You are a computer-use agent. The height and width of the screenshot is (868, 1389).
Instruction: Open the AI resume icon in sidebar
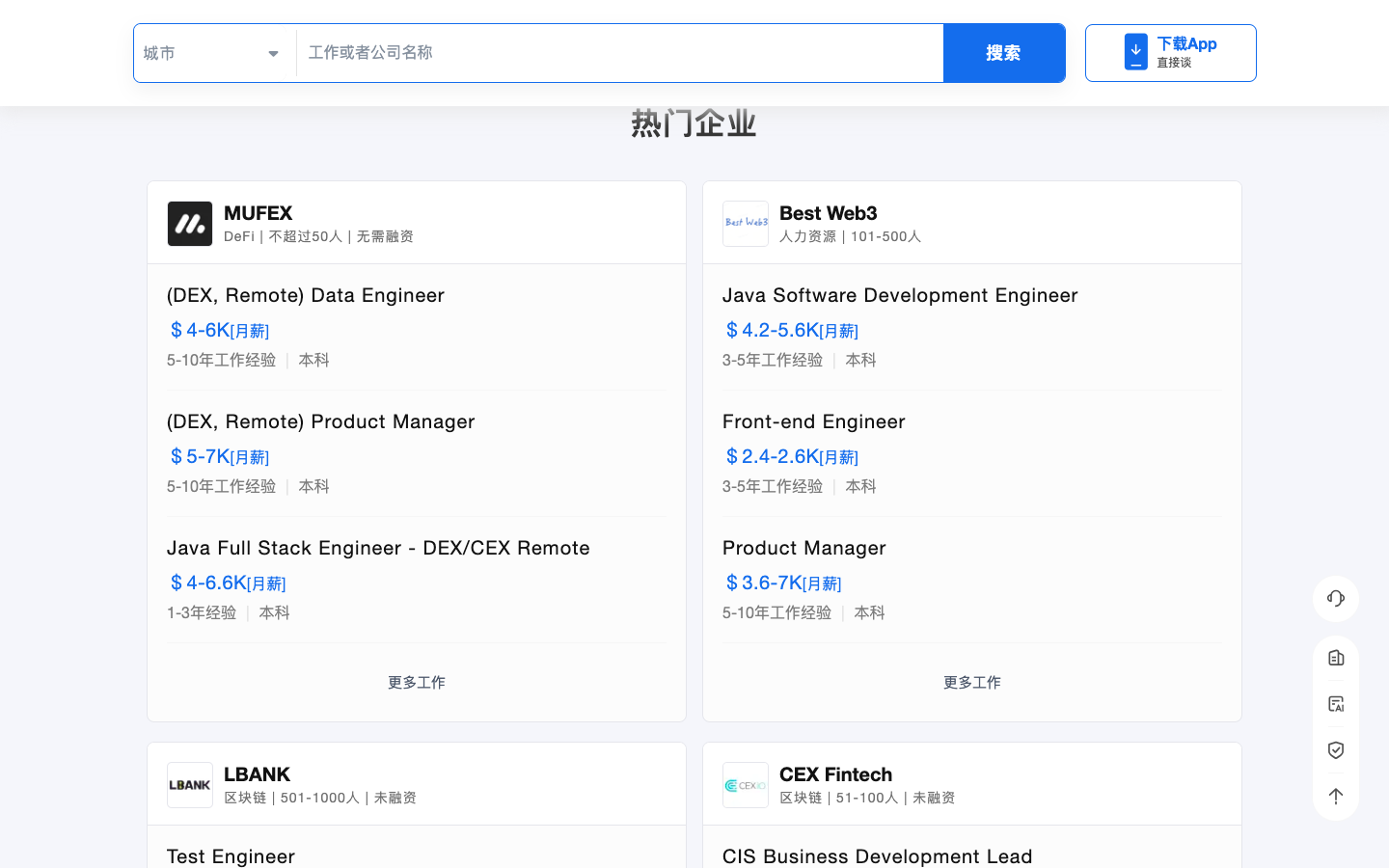pos(1336,704)
